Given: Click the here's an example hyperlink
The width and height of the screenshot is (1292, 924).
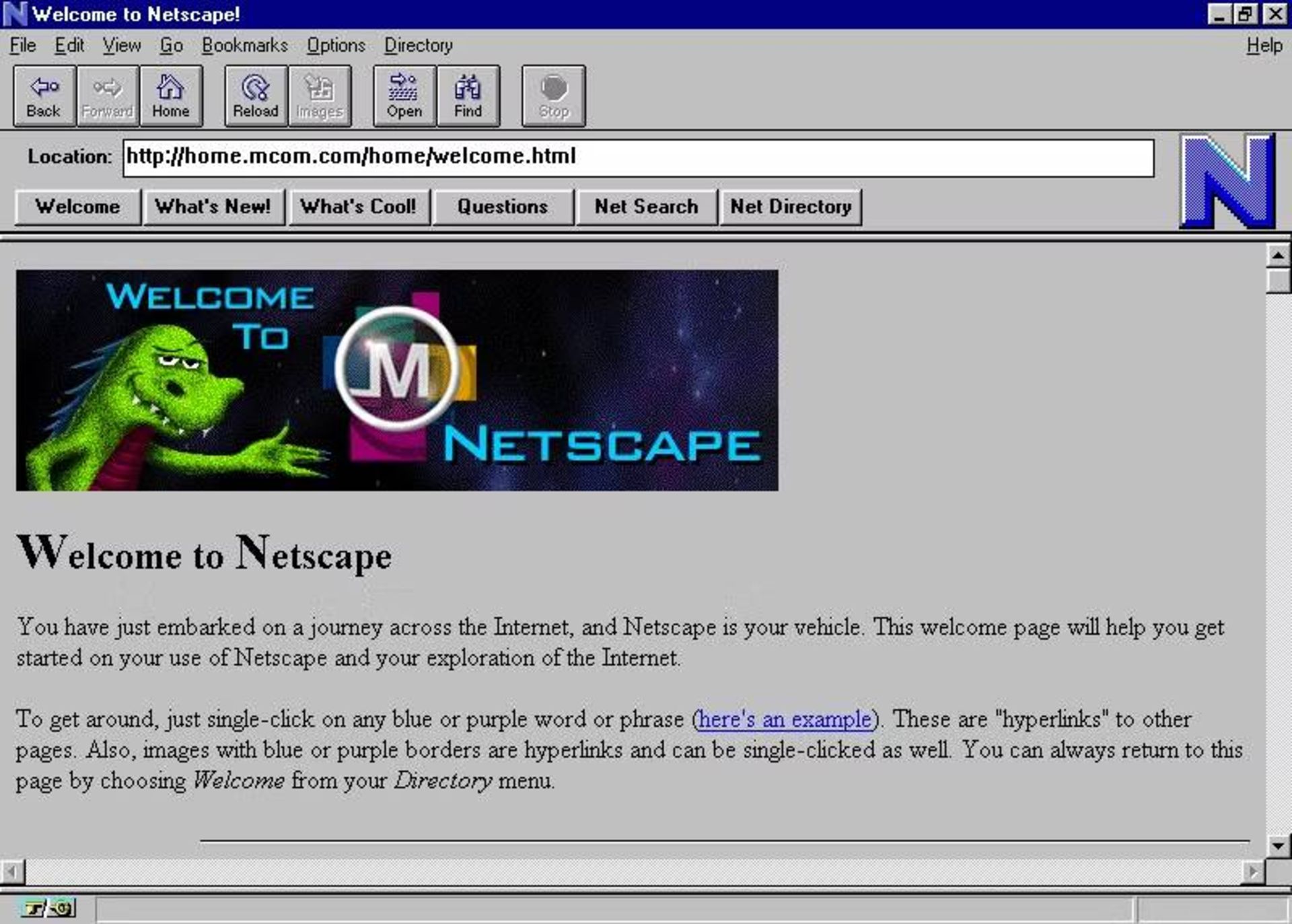Looking at the screenshot, I should 784,719.
